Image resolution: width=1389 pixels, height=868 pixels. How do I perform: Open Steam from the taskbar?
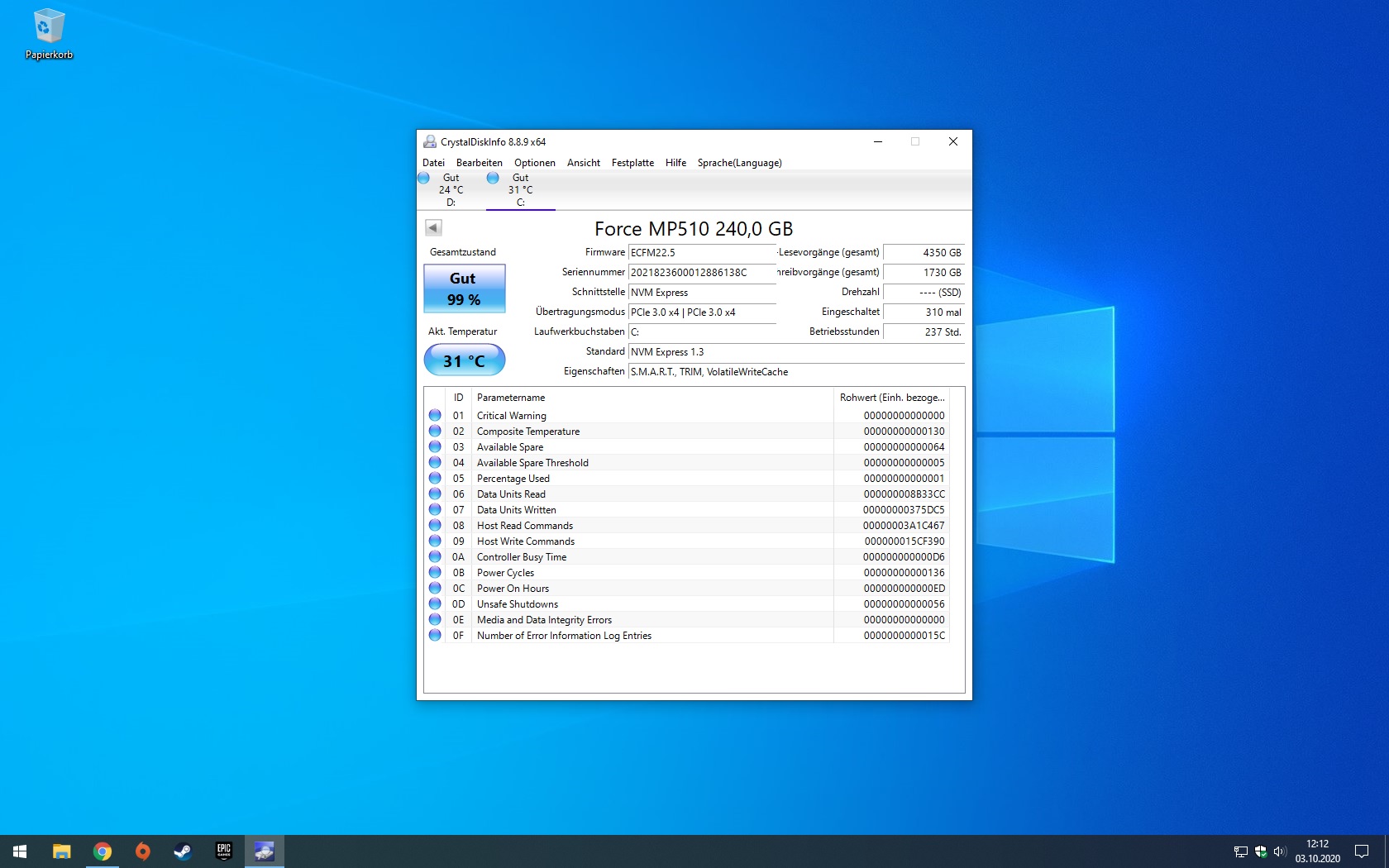[x=183, y=851]
